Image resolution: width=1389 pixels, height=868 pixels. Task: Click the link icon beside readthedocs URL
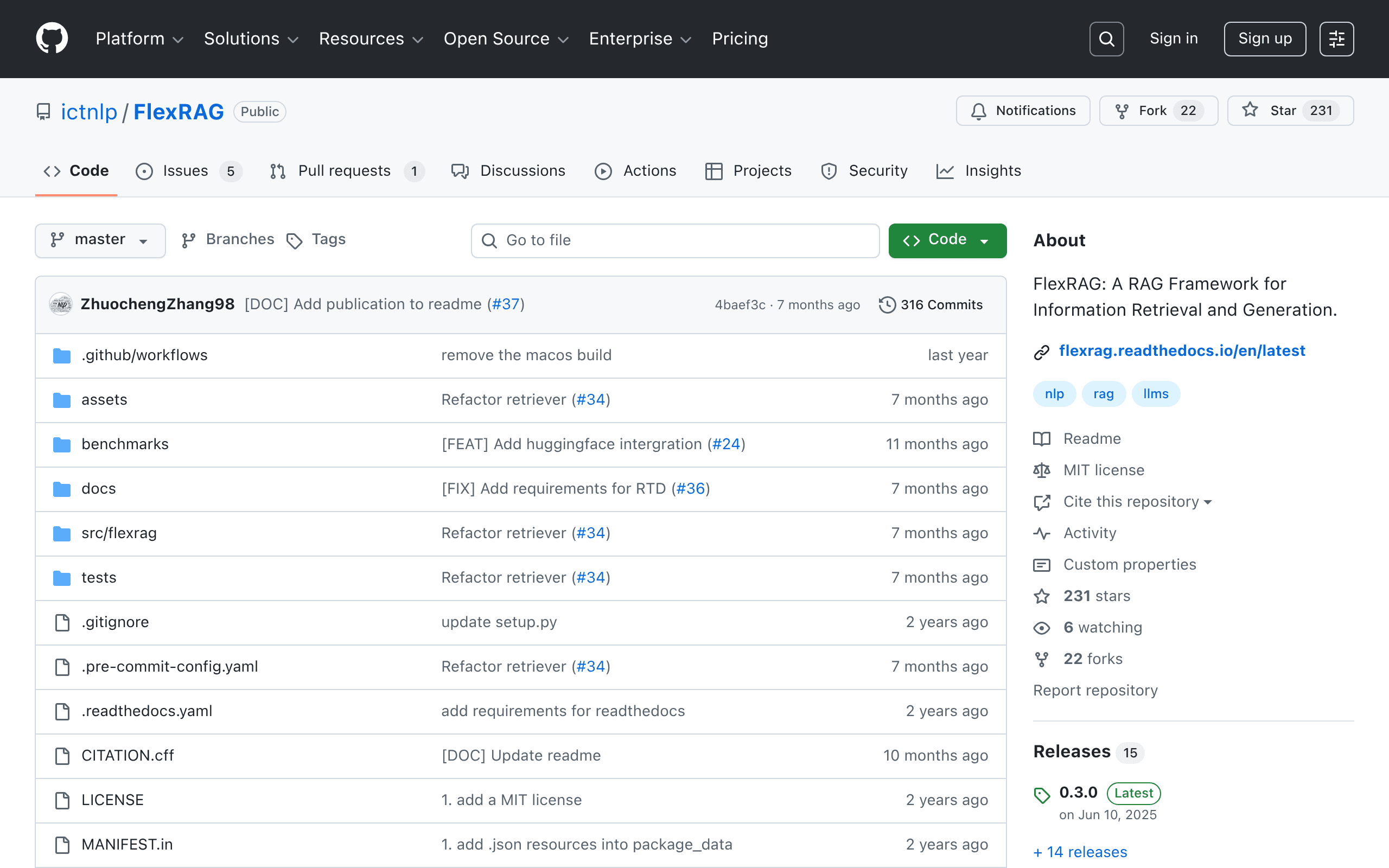(x=1042, y=352)
